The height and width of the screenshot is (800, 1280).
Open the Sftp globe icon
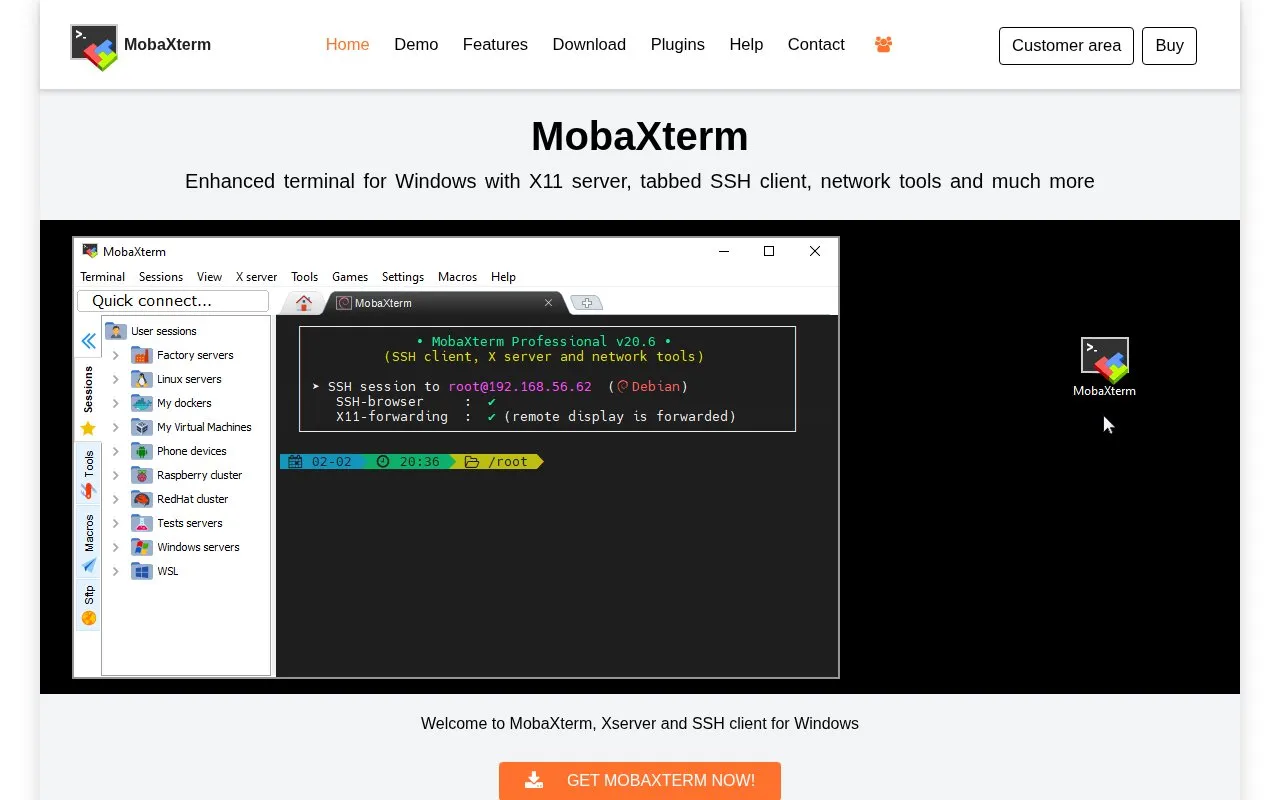click(x=89, y=618)
